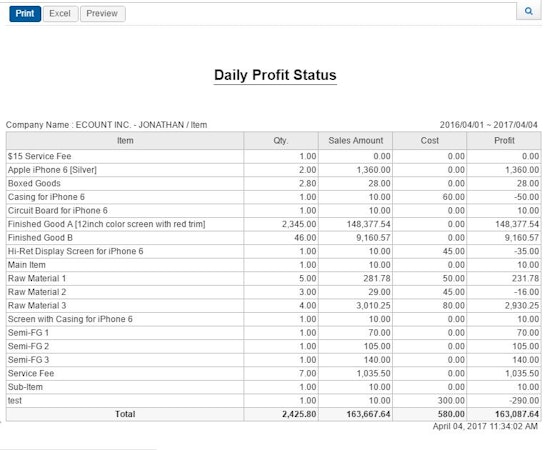Click sales amount 70.00 for Semi-FG 1
The width and height of the screenshot is (553, 450).
(x=379, y=333)
